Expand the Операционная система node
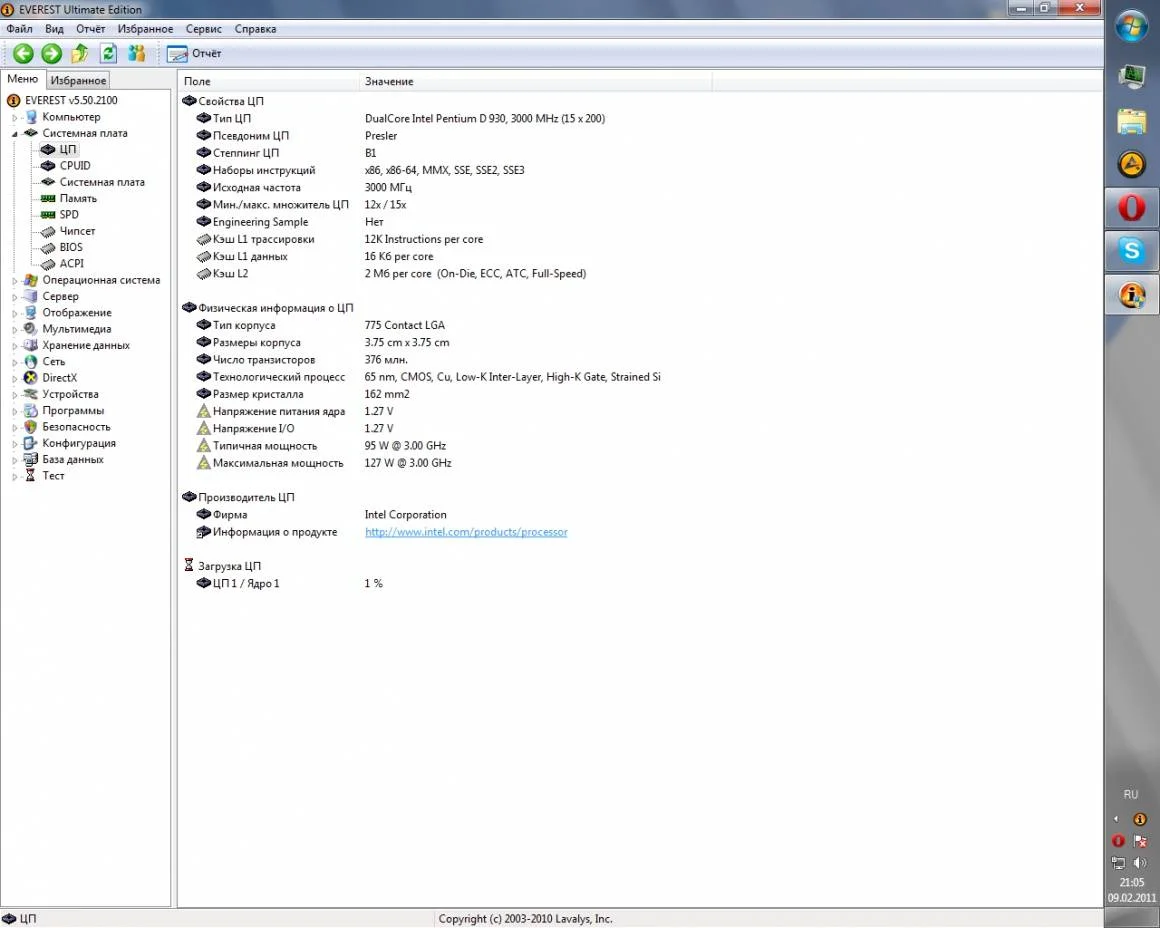 14,280
